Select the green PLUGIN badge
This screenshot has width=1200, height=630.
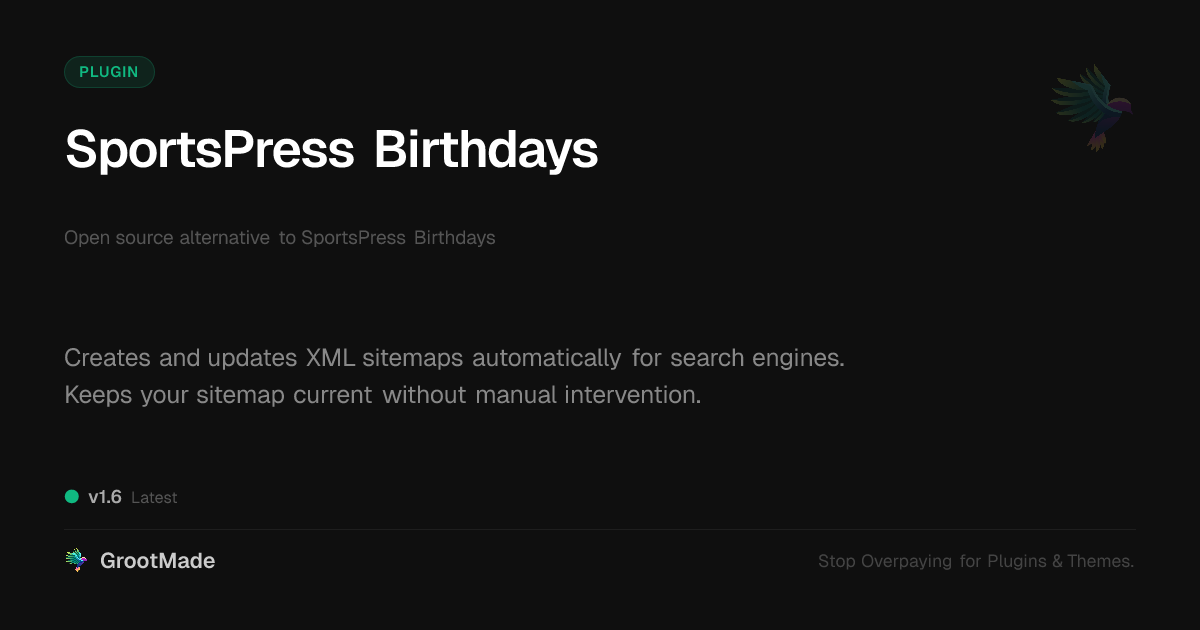pos(109,72)
